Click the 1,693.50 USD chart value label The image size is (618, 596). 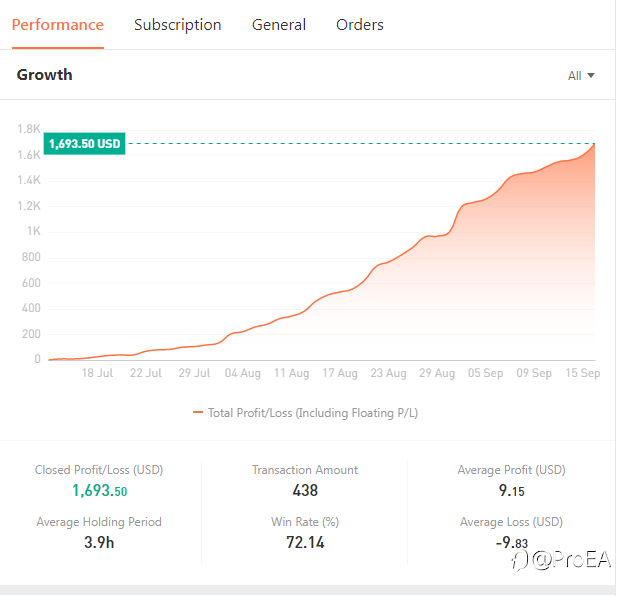84,144
